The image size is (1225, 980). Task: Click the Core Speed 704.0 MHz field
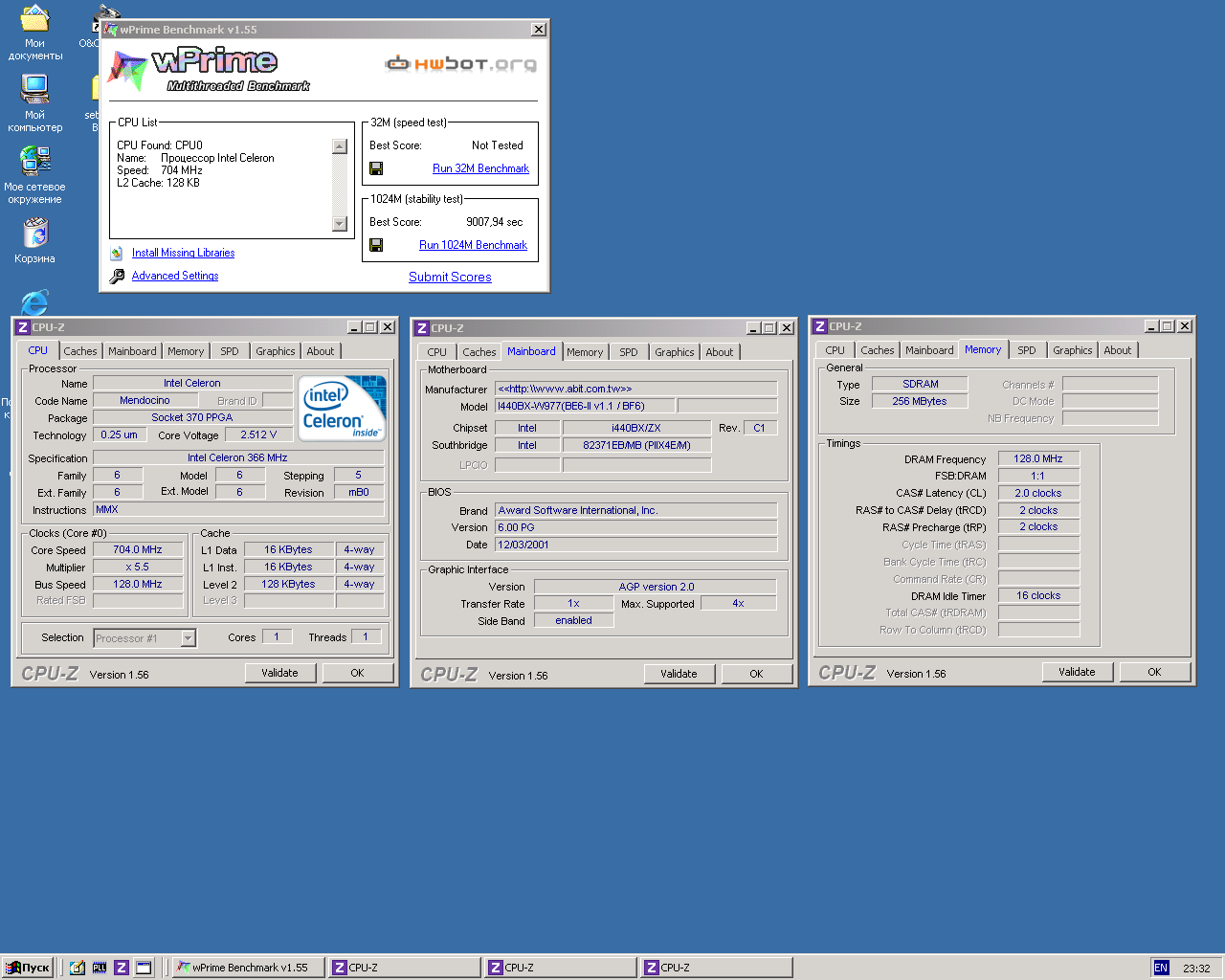click(x=138, y=549)
